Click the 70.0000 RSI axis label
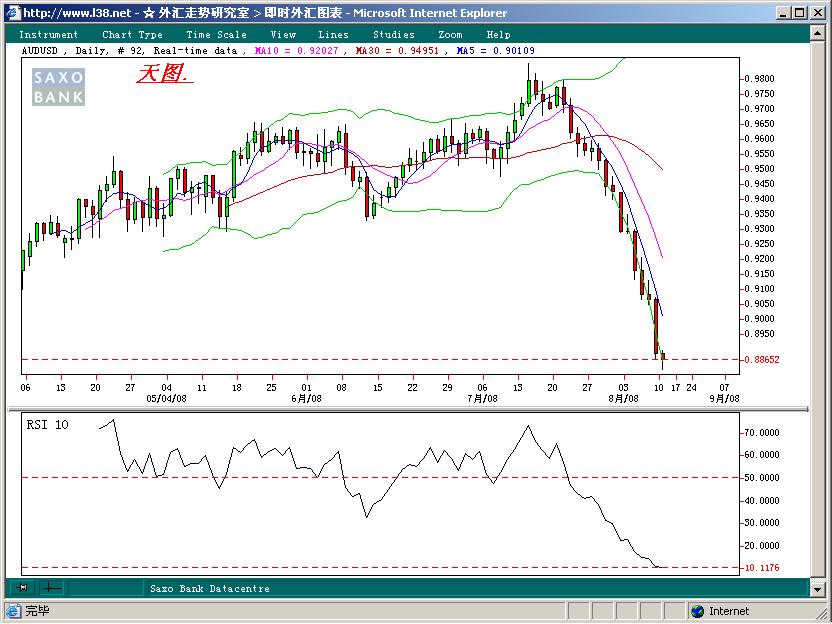832x624 pixels. point(762,433)
